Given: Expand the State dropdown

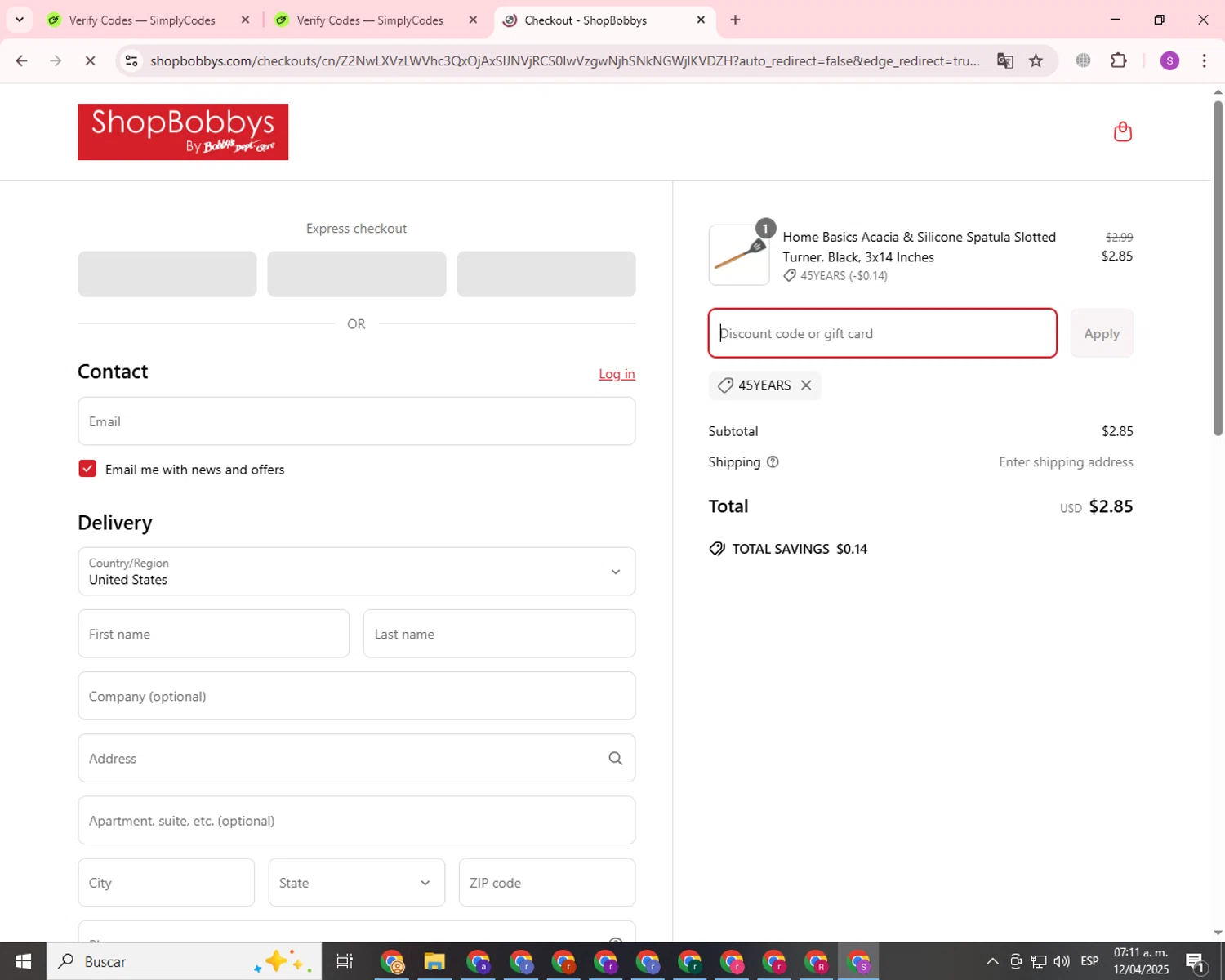Looking at the screenshot, I should coord(357,883).
